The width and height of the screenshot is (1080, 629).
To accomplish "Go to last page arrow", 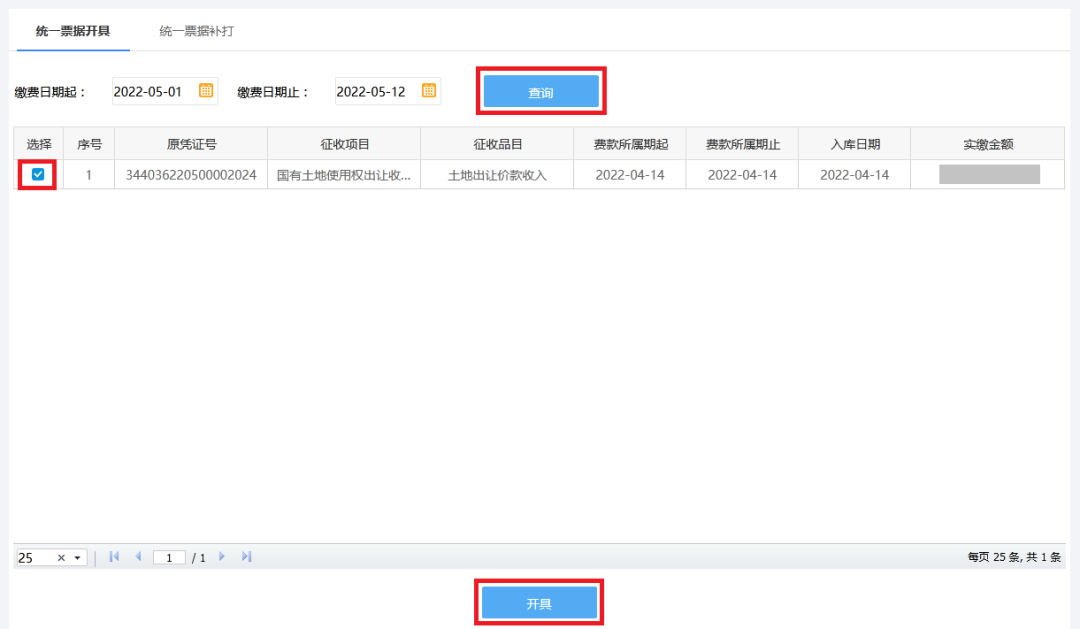I will [246, 557].
